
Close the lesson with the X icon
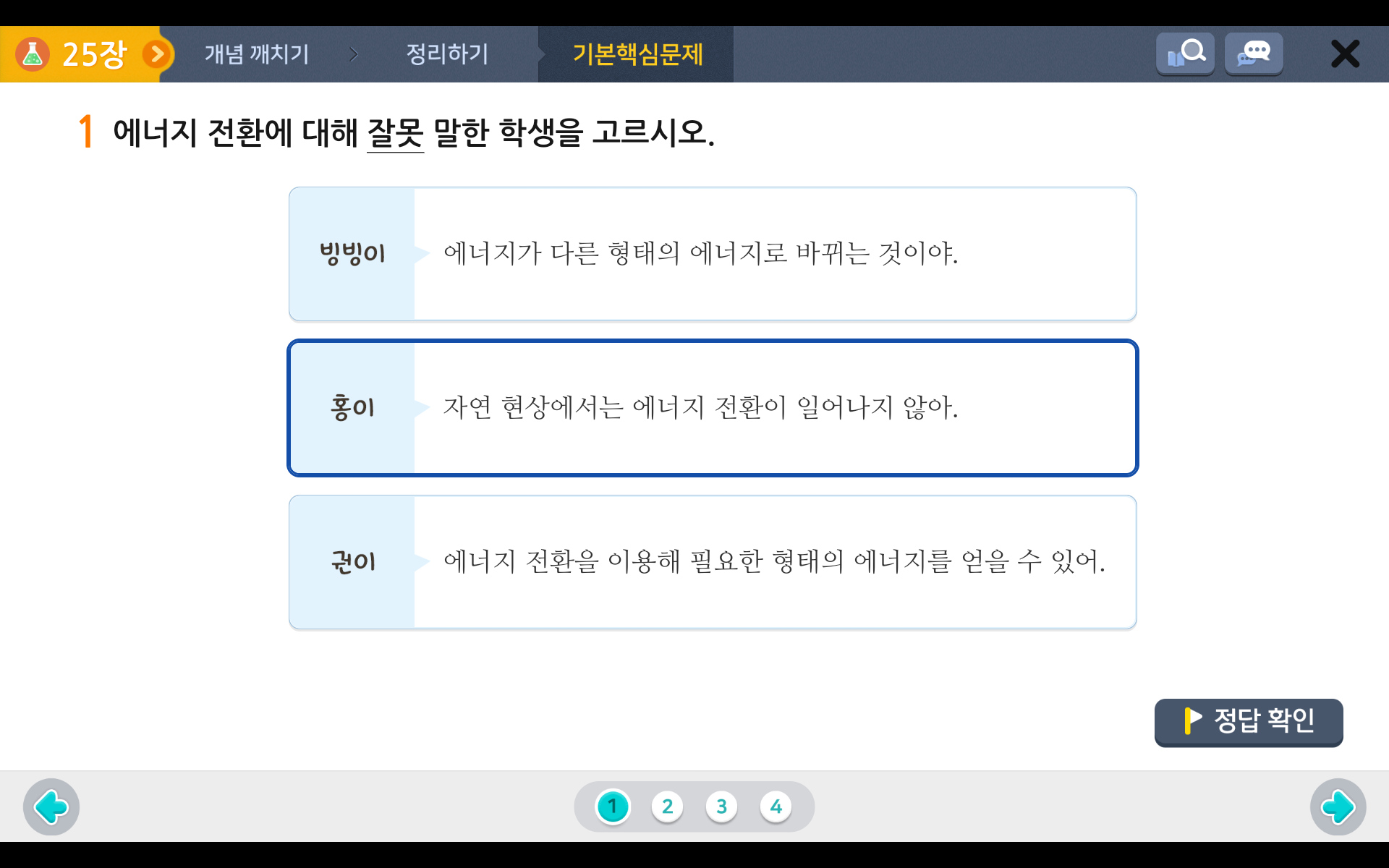[1345, 54]
